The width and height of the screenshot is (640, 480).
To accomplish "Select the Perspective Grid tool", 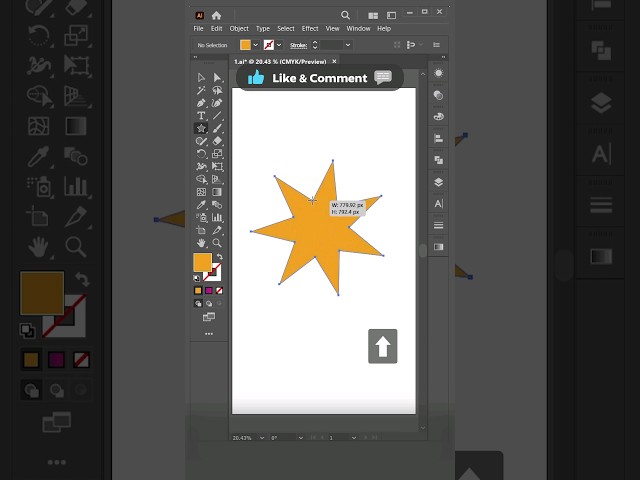I will click(217, 179).
